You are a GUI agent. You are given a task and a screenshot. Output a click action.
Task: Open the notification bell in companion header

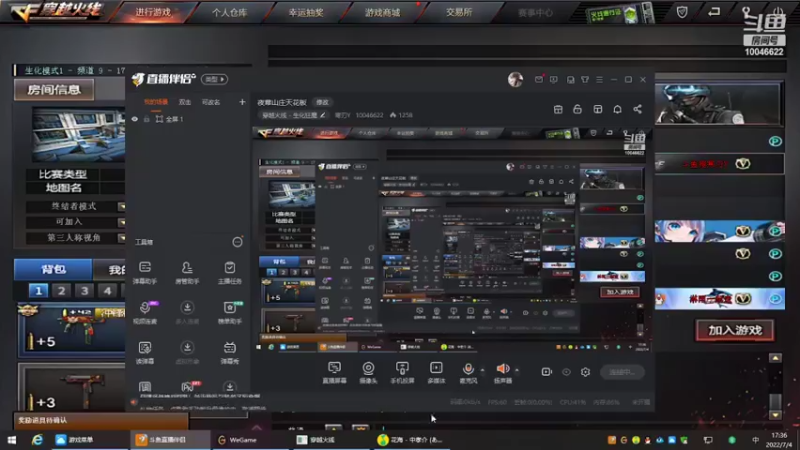point(617,109)
